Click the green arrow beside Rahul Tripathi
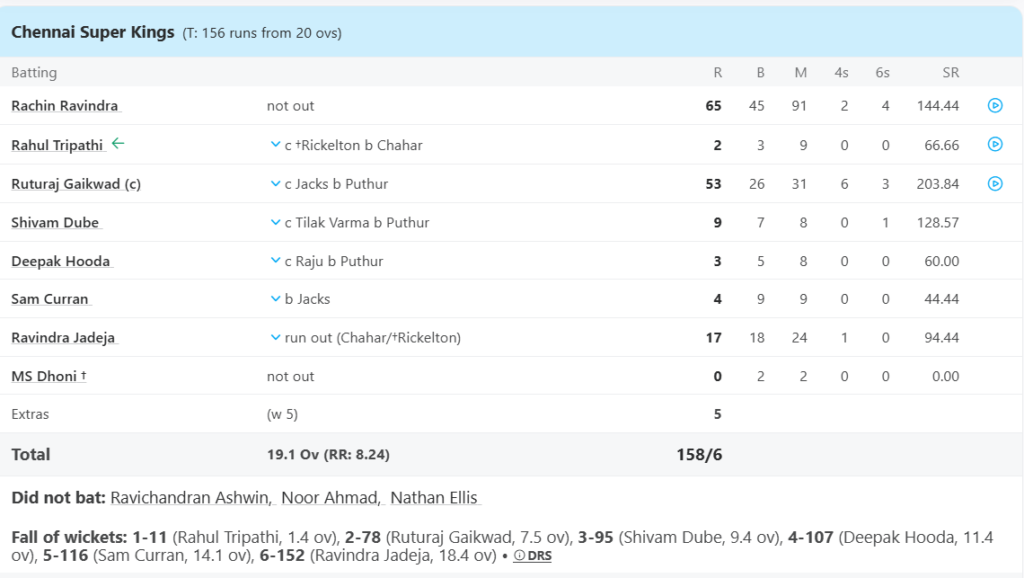This screenshot has width=1024, height=578. tap(118, 144)
